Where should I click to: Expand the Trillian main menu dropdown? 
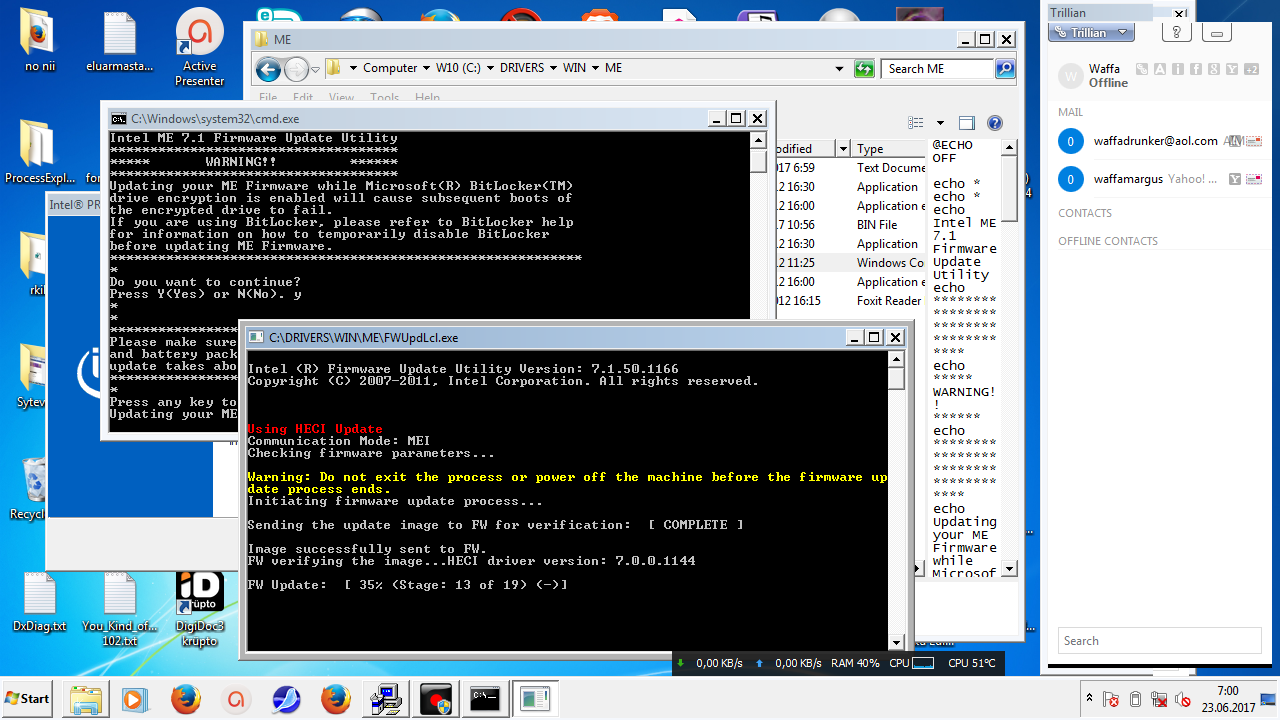tap(1090, 33)
